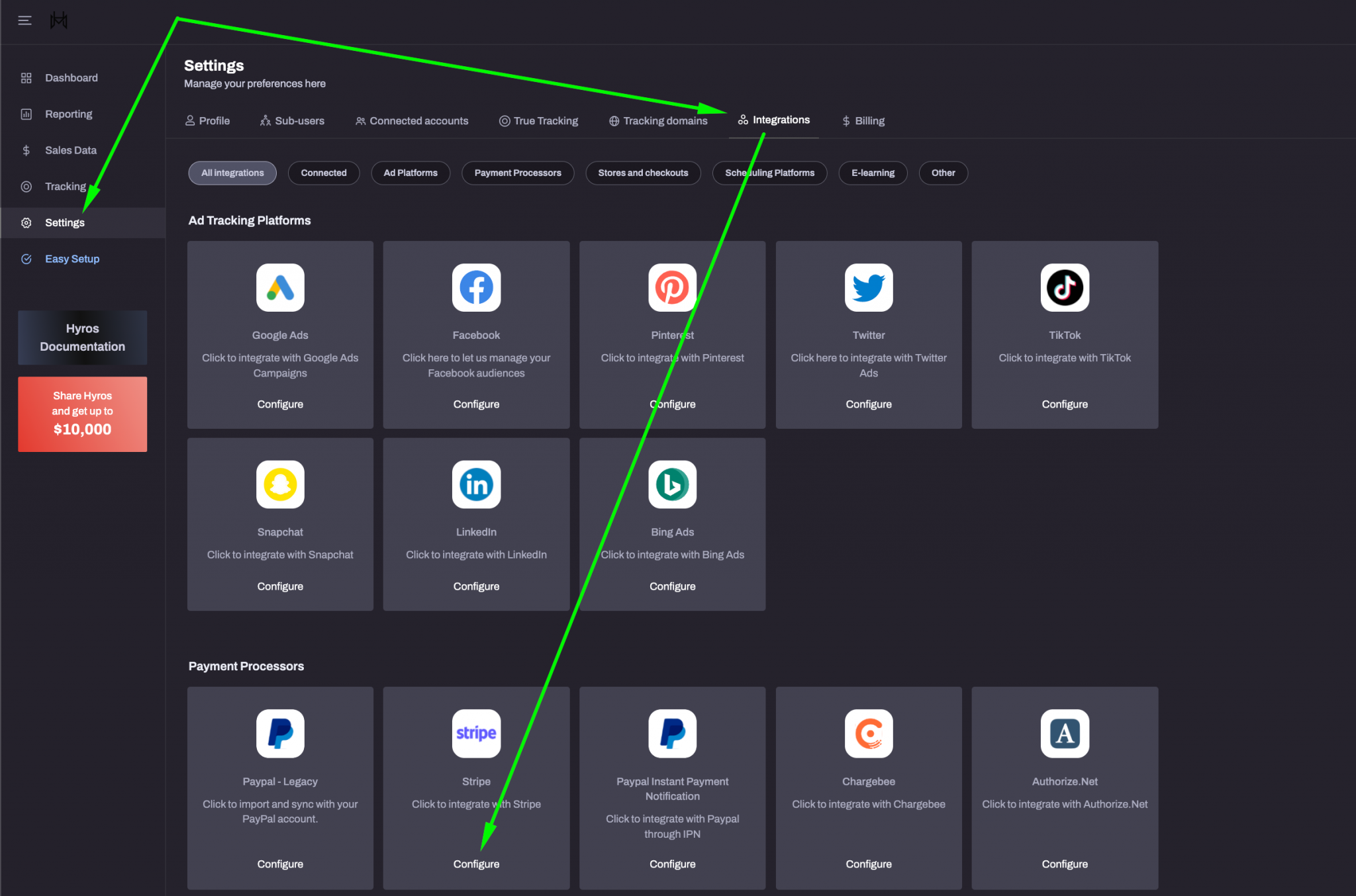This screenshot has width=1356, height=896.
Task: Click the Facebook integration icon
Action: tap(476, 288)
